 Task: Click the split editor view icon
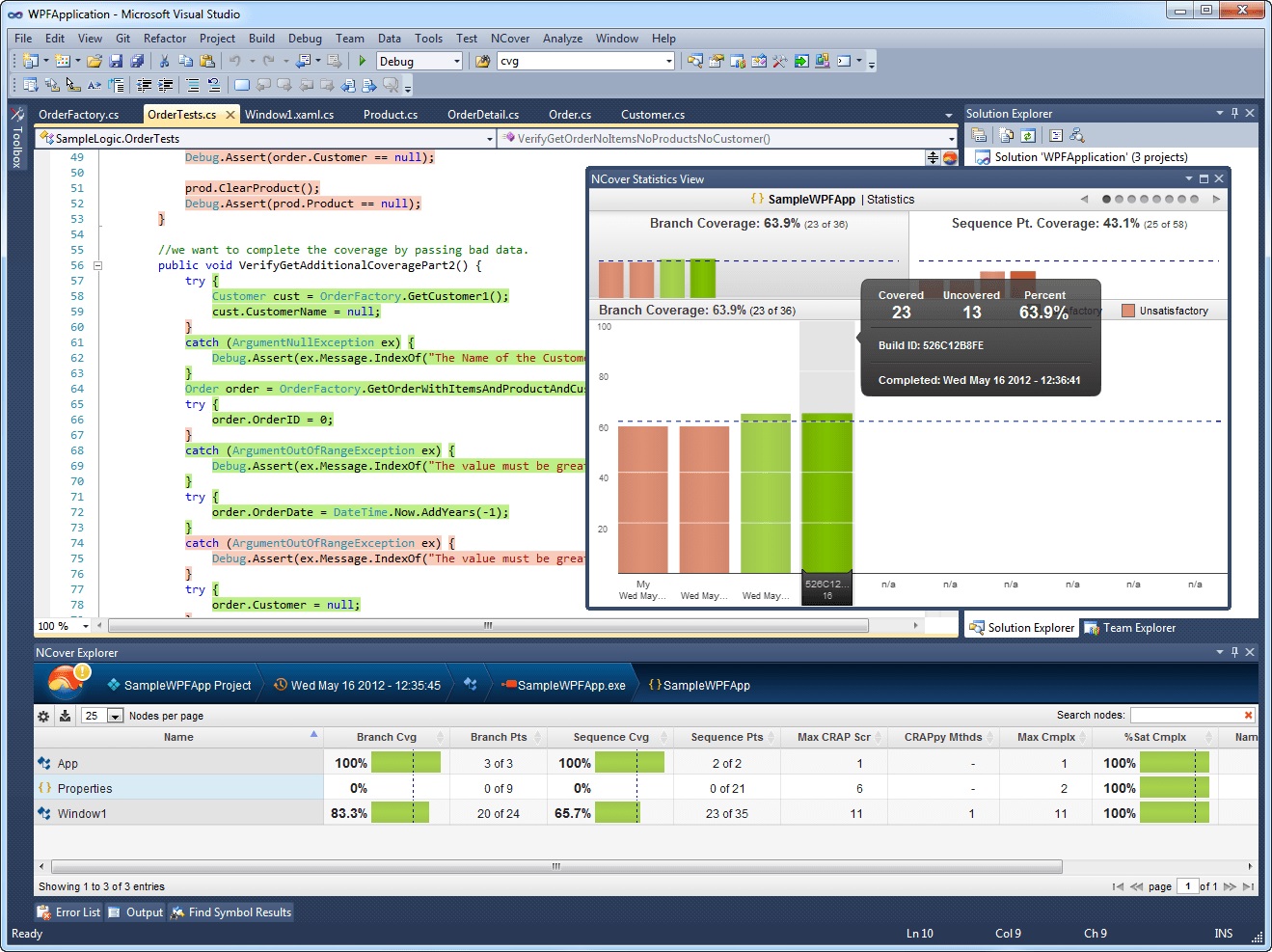(x=933, y=158)
